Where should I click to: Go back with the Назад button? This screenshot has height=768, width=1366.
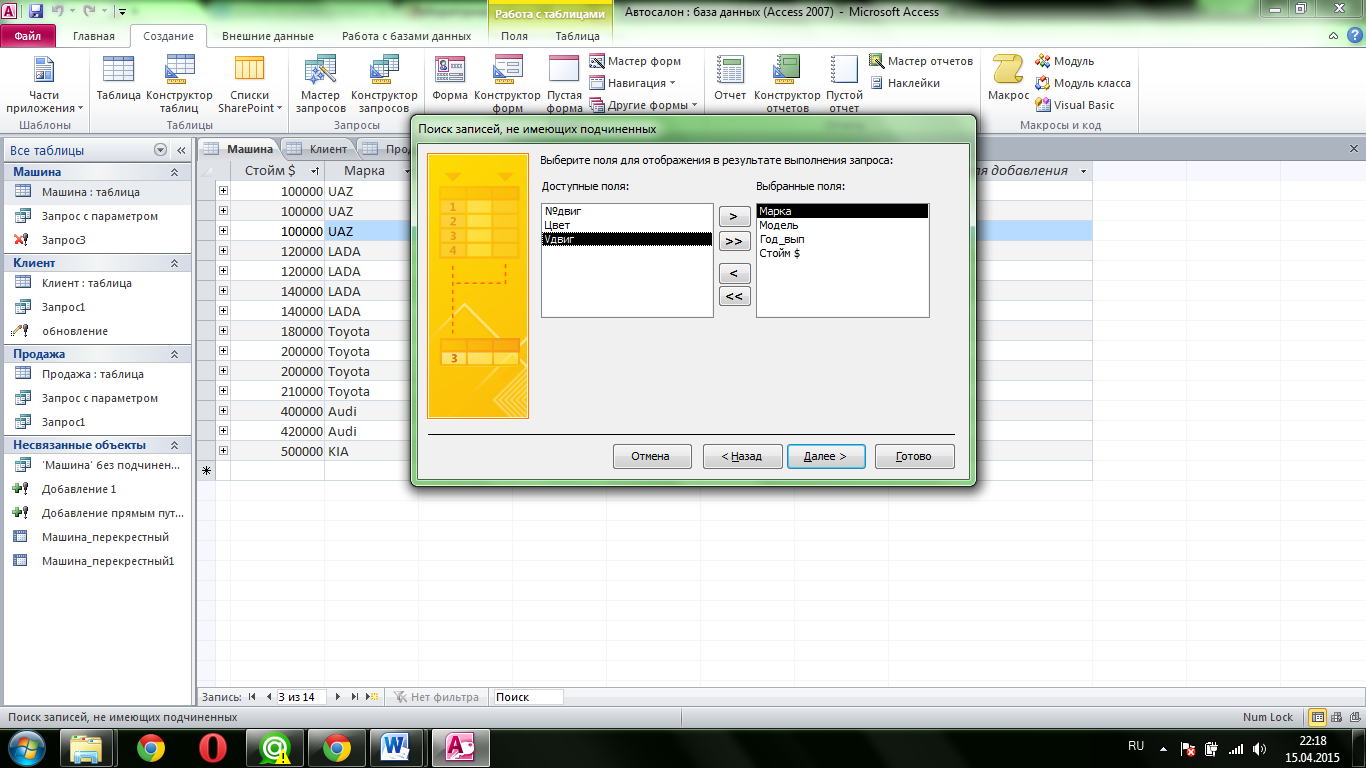click(x=742, y=456)
